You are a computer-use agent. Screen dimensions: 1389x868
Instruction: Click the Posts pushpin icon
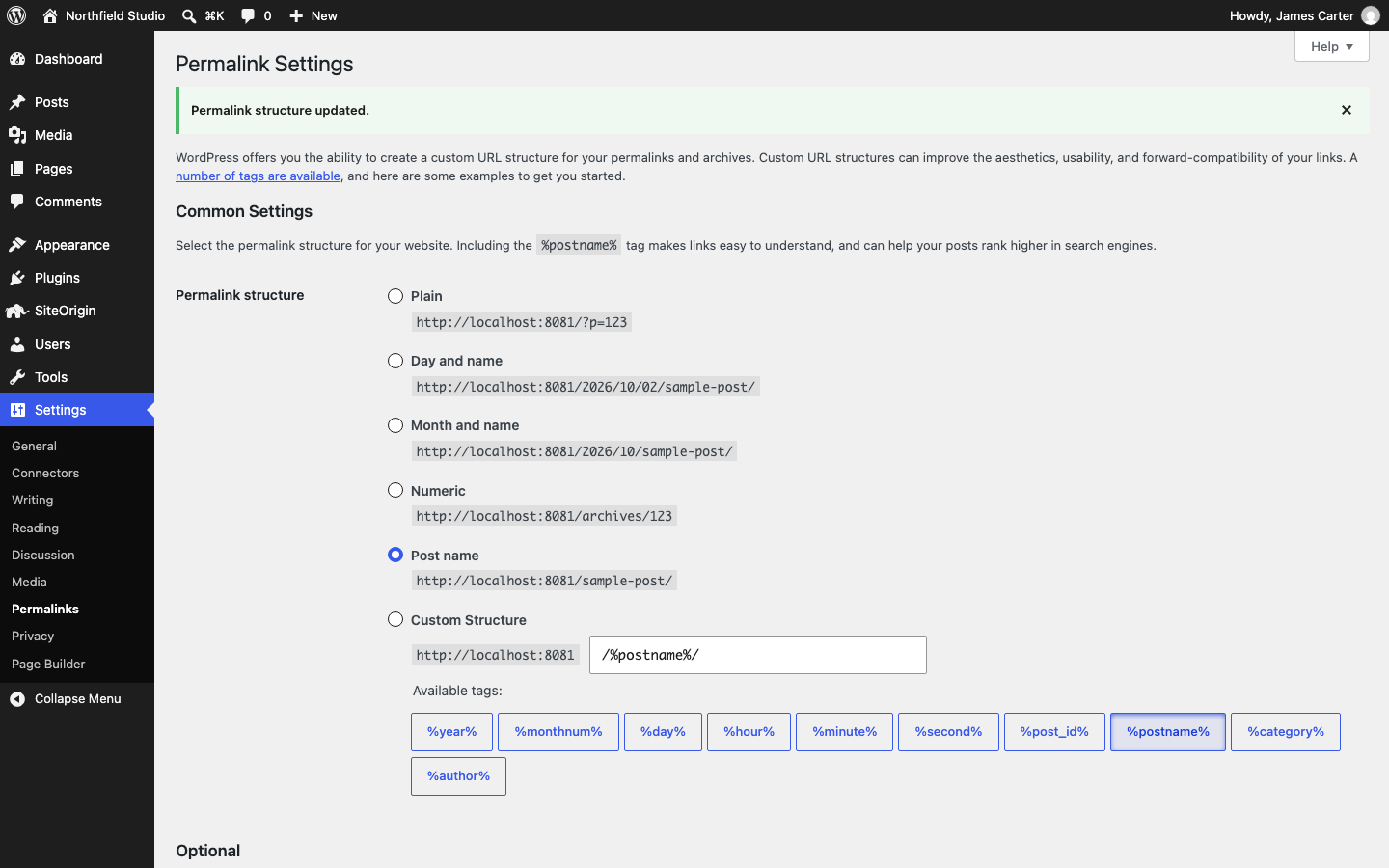pyautogui.click(x=17, y=102)
